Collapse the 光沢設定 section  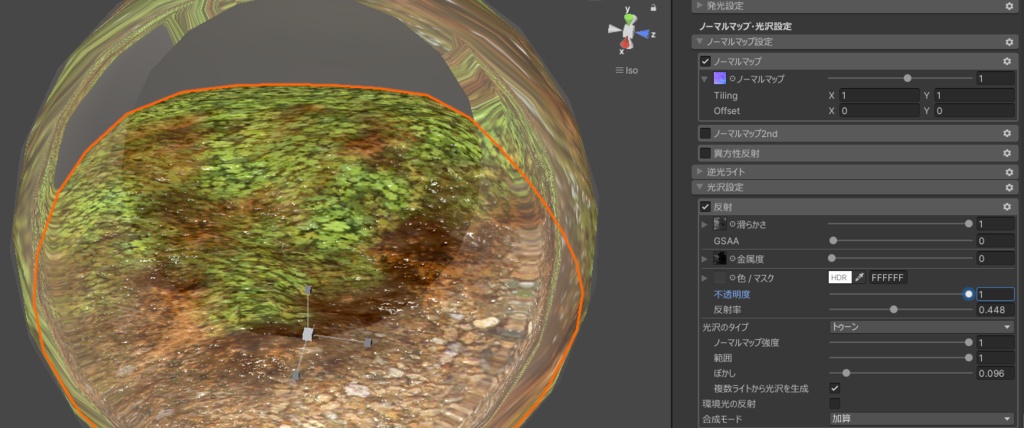700,188
